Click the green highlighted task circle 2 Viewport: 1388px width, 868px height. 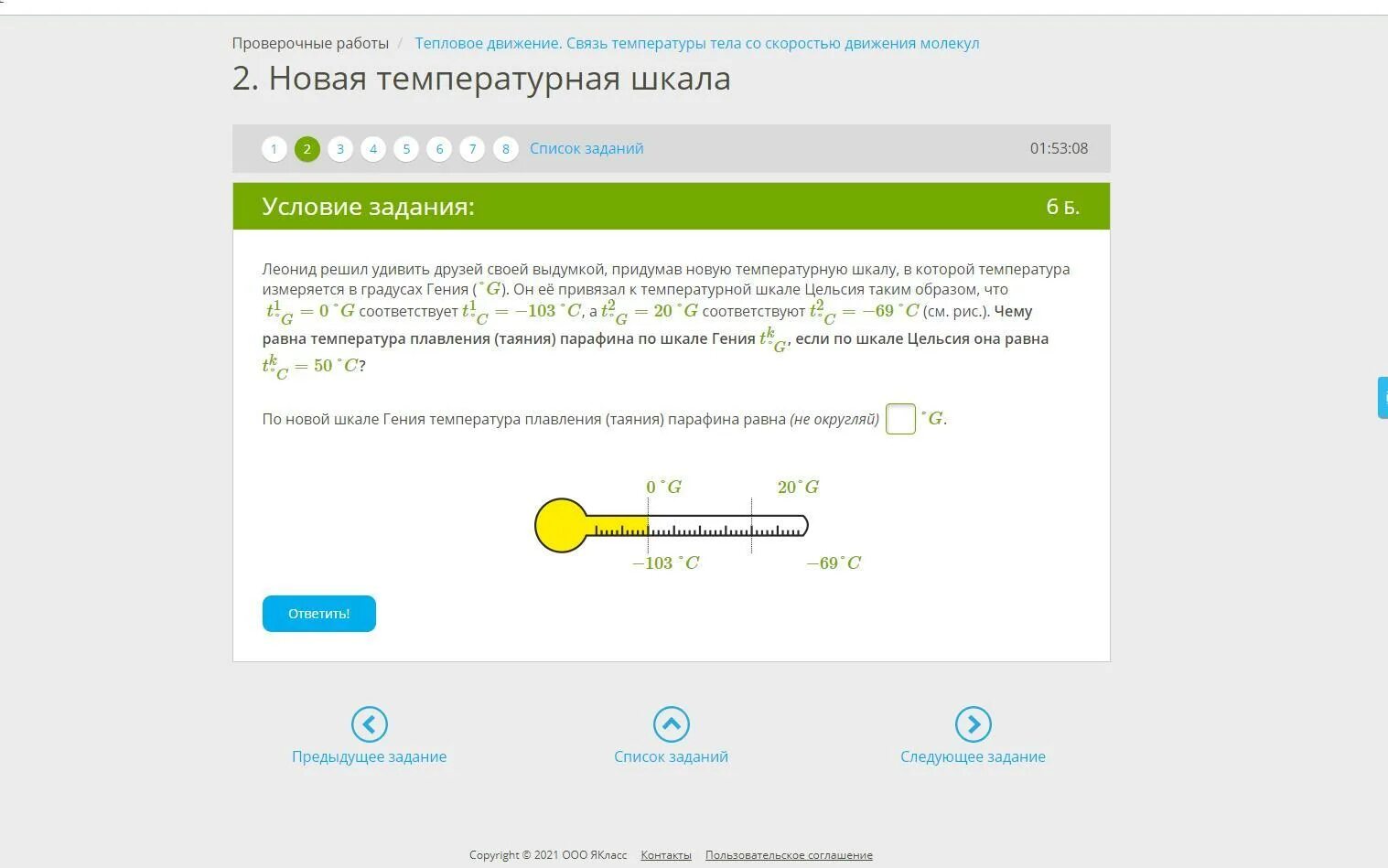point(307,148)
